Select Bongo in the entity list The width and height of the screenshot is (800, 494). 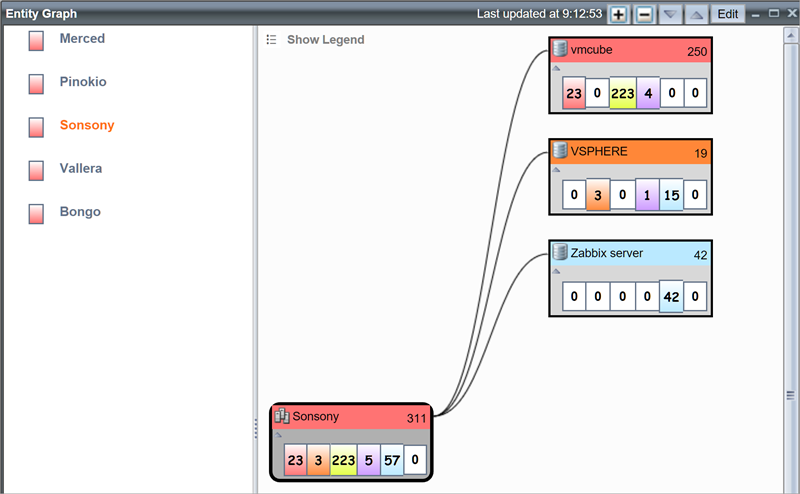click(80, 212)
